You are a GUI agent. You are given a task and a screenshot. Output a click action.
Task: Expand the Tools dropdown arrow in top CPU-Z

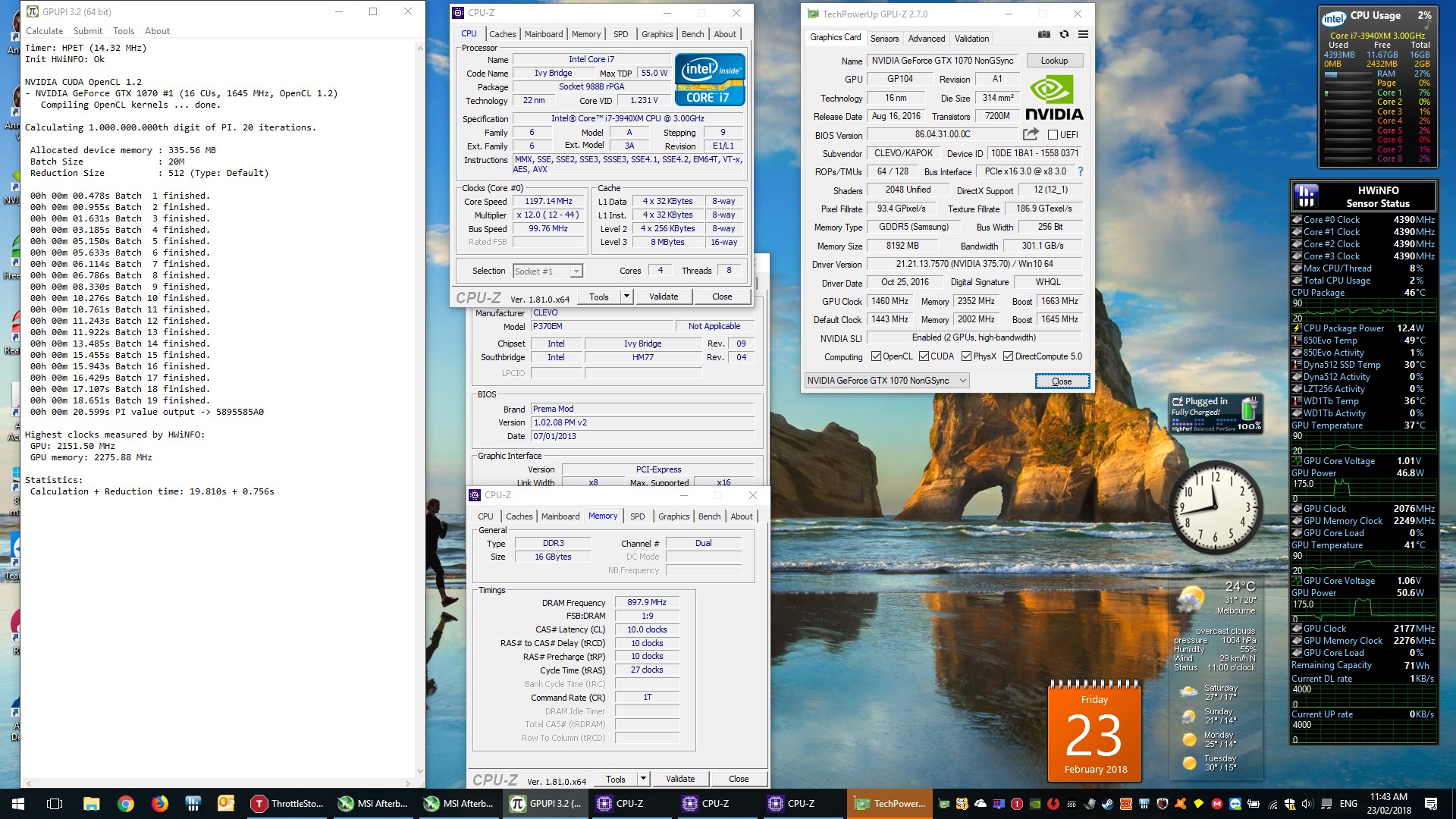point(626,297)
